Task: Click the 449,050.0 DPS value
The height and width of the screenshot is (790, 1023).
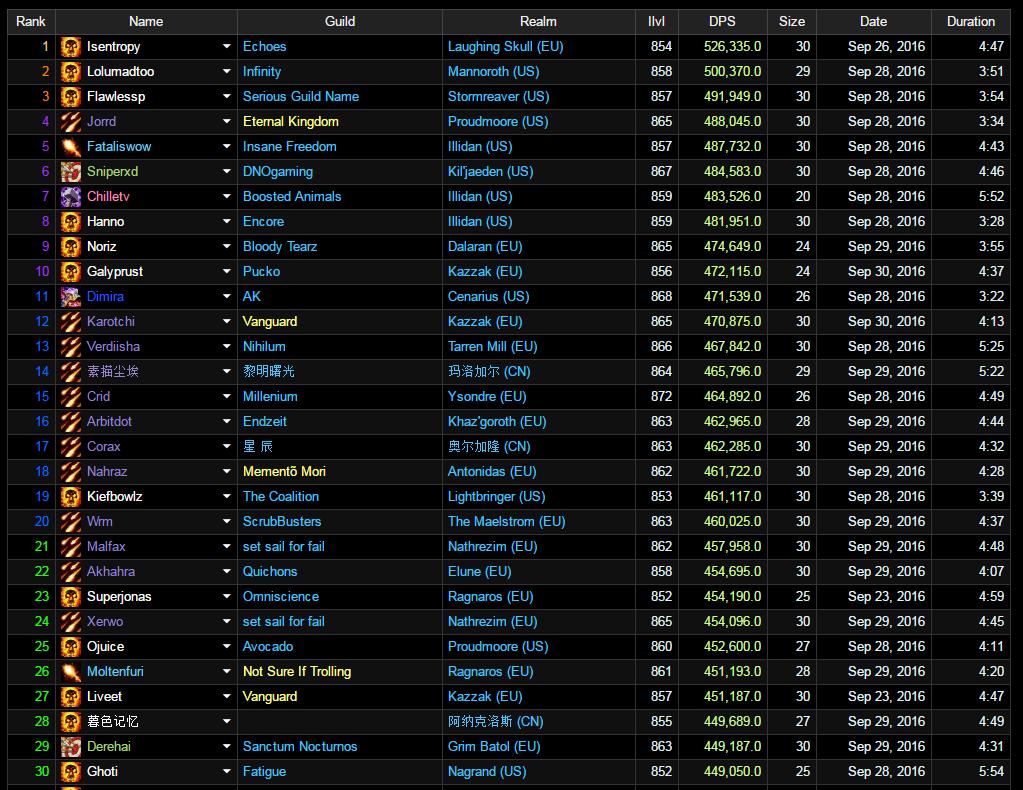Action: pyautogui.click(x=732, y=772)
